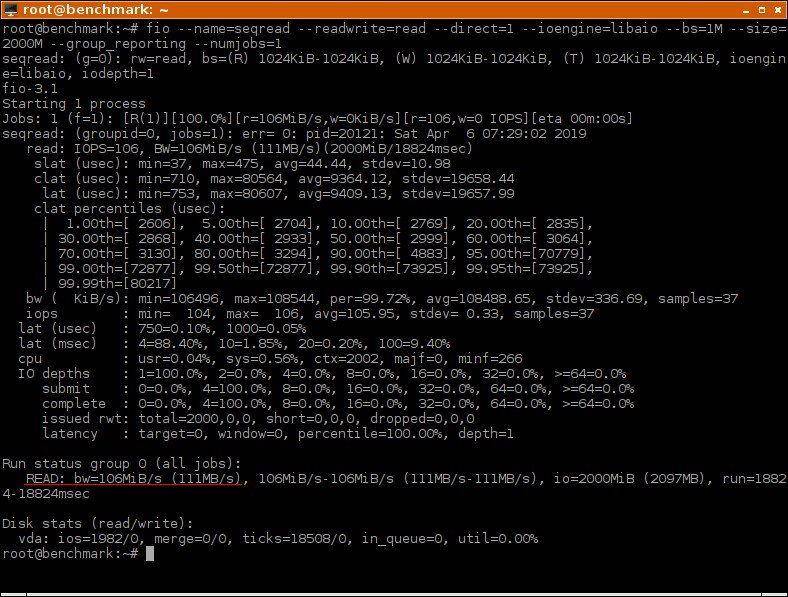
Task: Click the 'complete' row label
Action: [74, 404]
